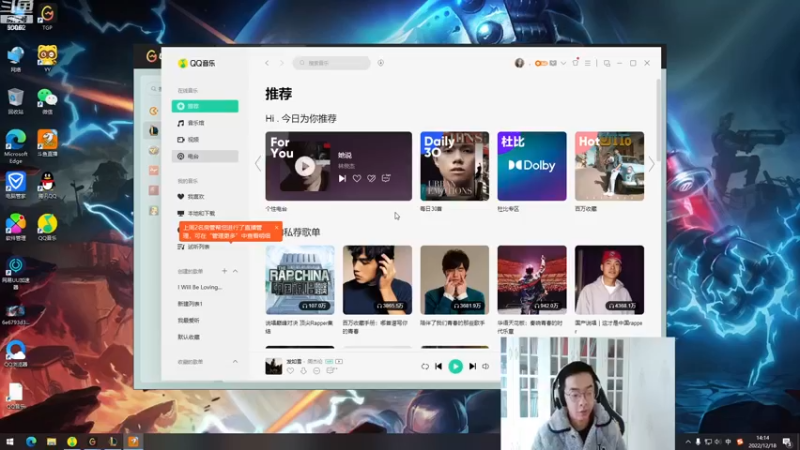The height and width of the screenshot is (450, 800).
Task: Open the Windows Start menu
Action: 9,442
